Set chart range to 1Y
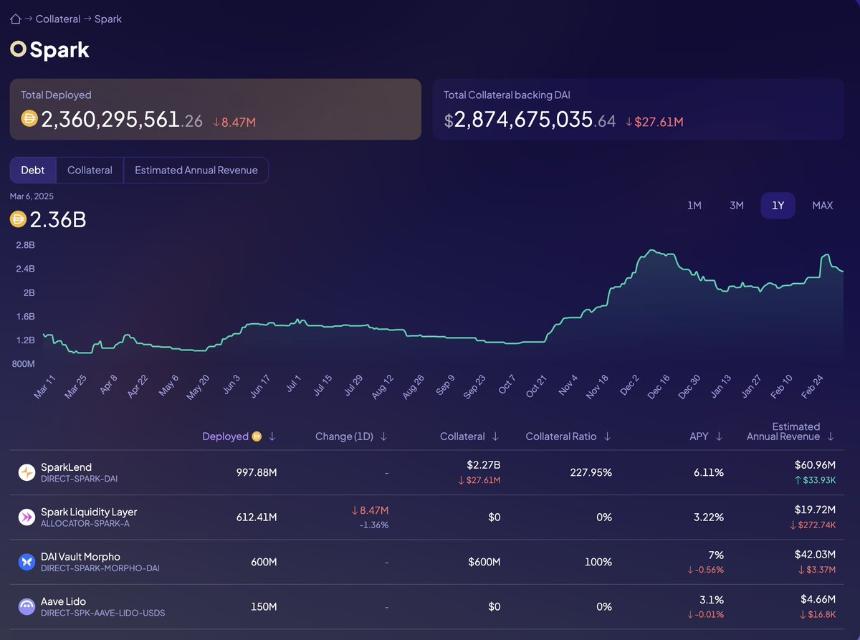This screenshot has width=860, height=640. (778, 205)
